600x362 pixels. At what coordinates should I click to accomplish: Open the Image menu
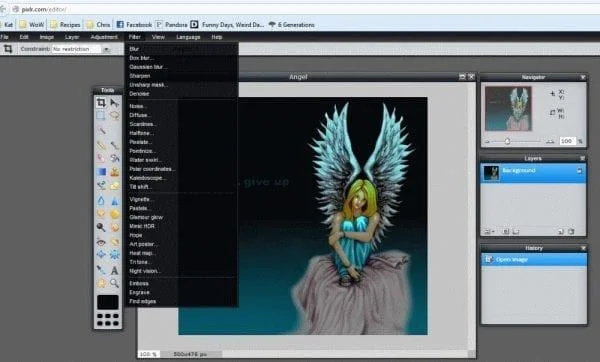tap(47, 37)
